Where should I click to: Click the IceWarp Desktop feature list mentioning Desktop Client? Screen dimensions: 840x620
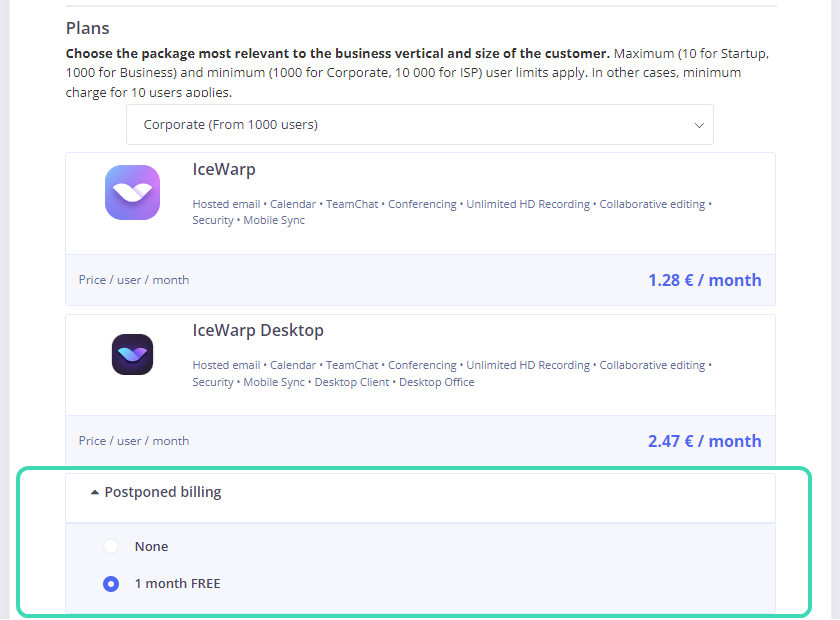click(452, 374)
